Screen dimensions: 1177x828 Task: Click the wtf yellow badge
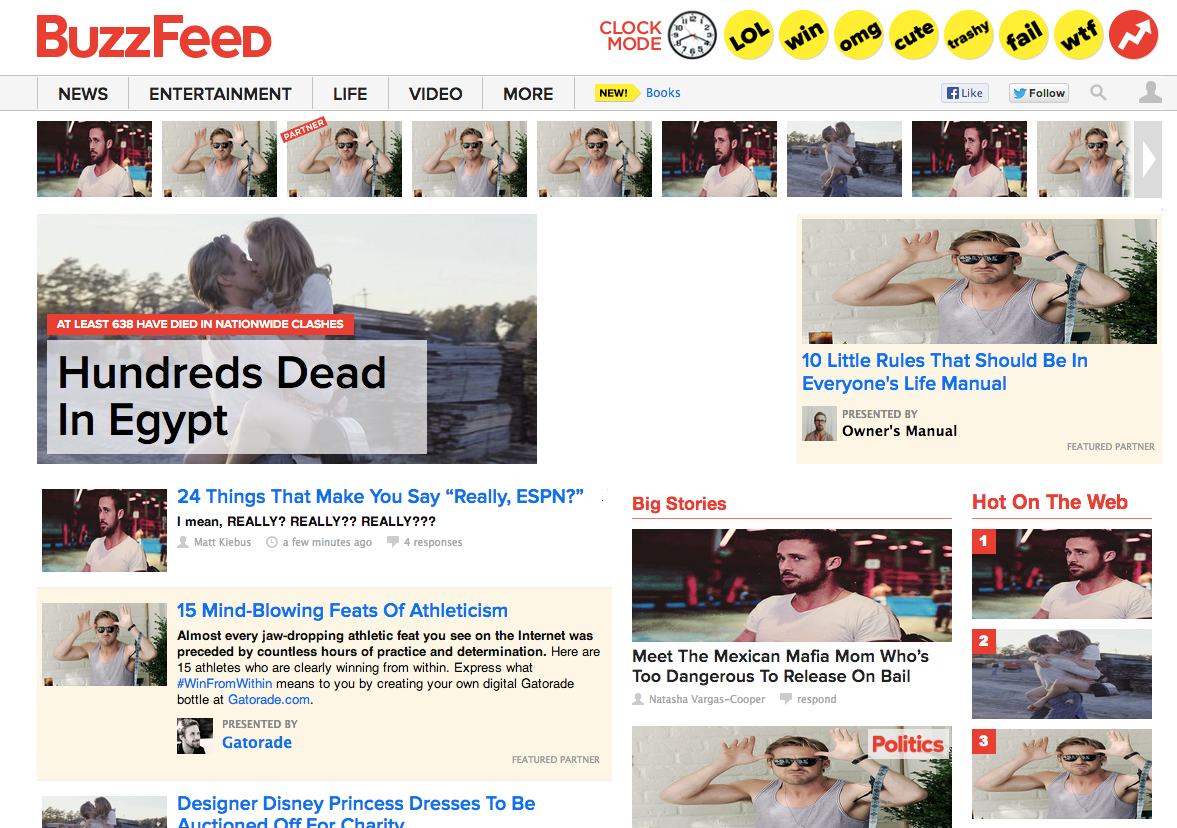1079,35
